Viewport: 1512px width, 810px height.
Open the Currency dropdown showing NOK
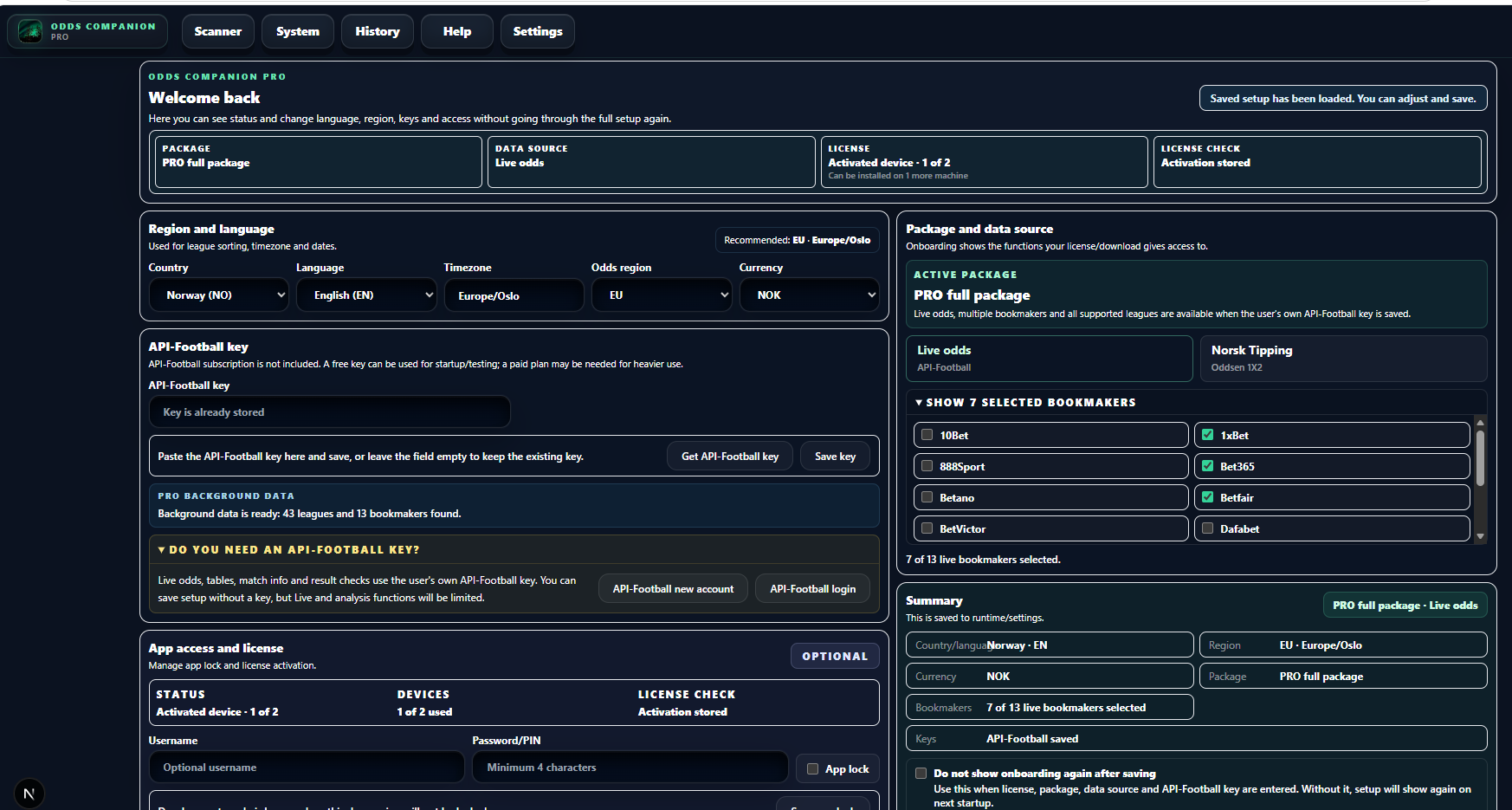(810, 295)
